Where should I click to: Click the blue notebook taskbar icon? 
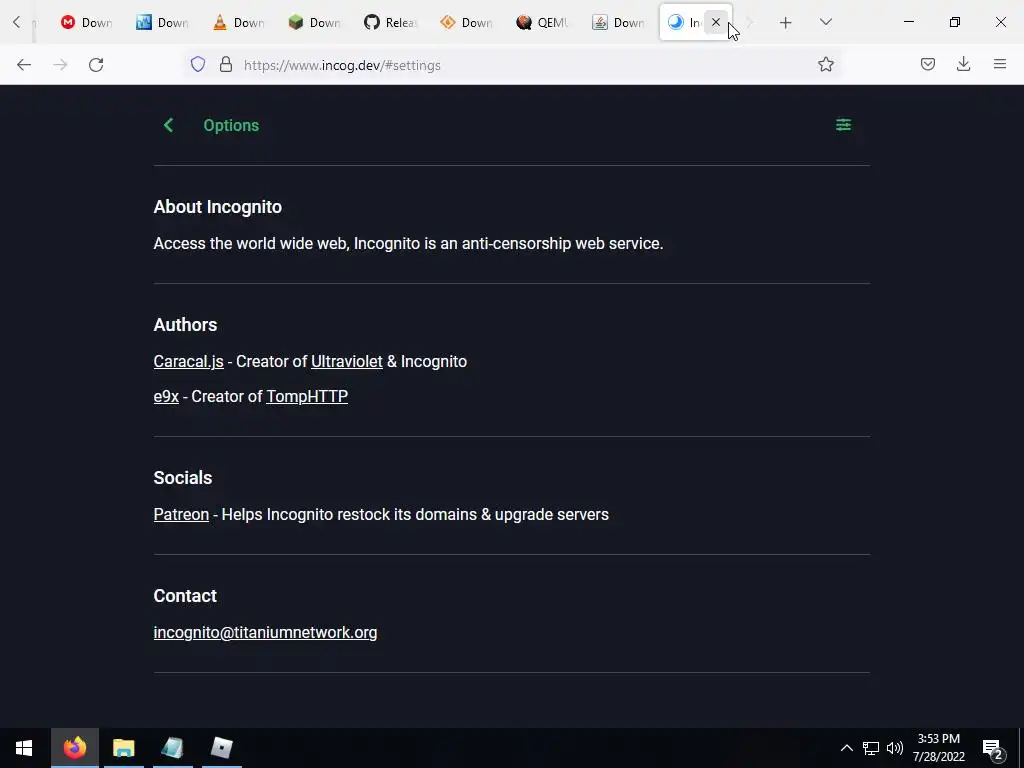(x=172, y=748)
